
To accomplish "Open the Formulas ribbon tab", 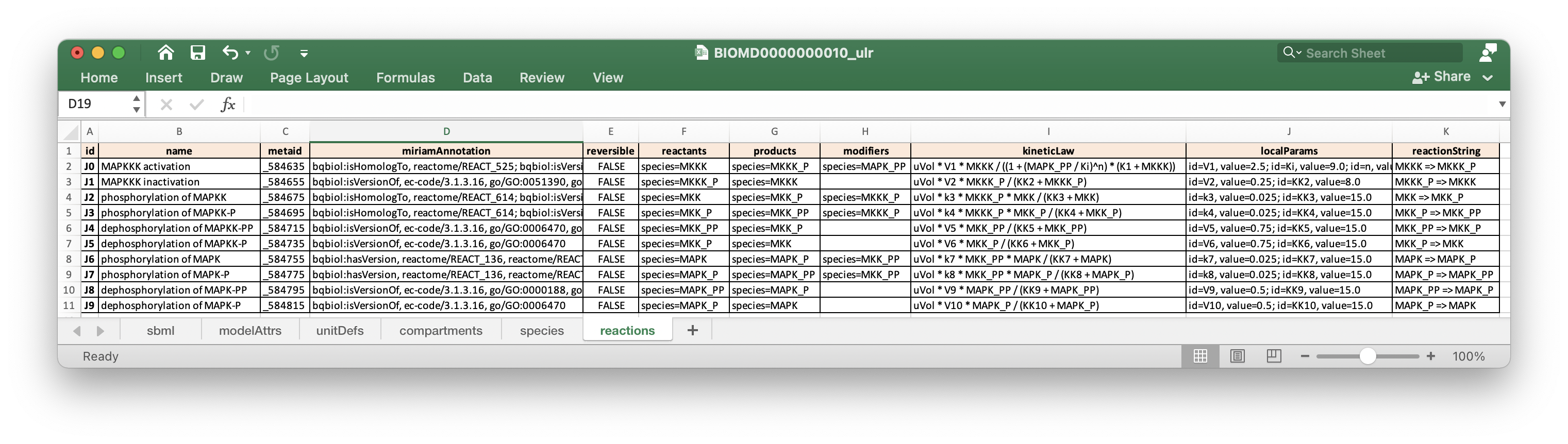I will coord(405,77).
